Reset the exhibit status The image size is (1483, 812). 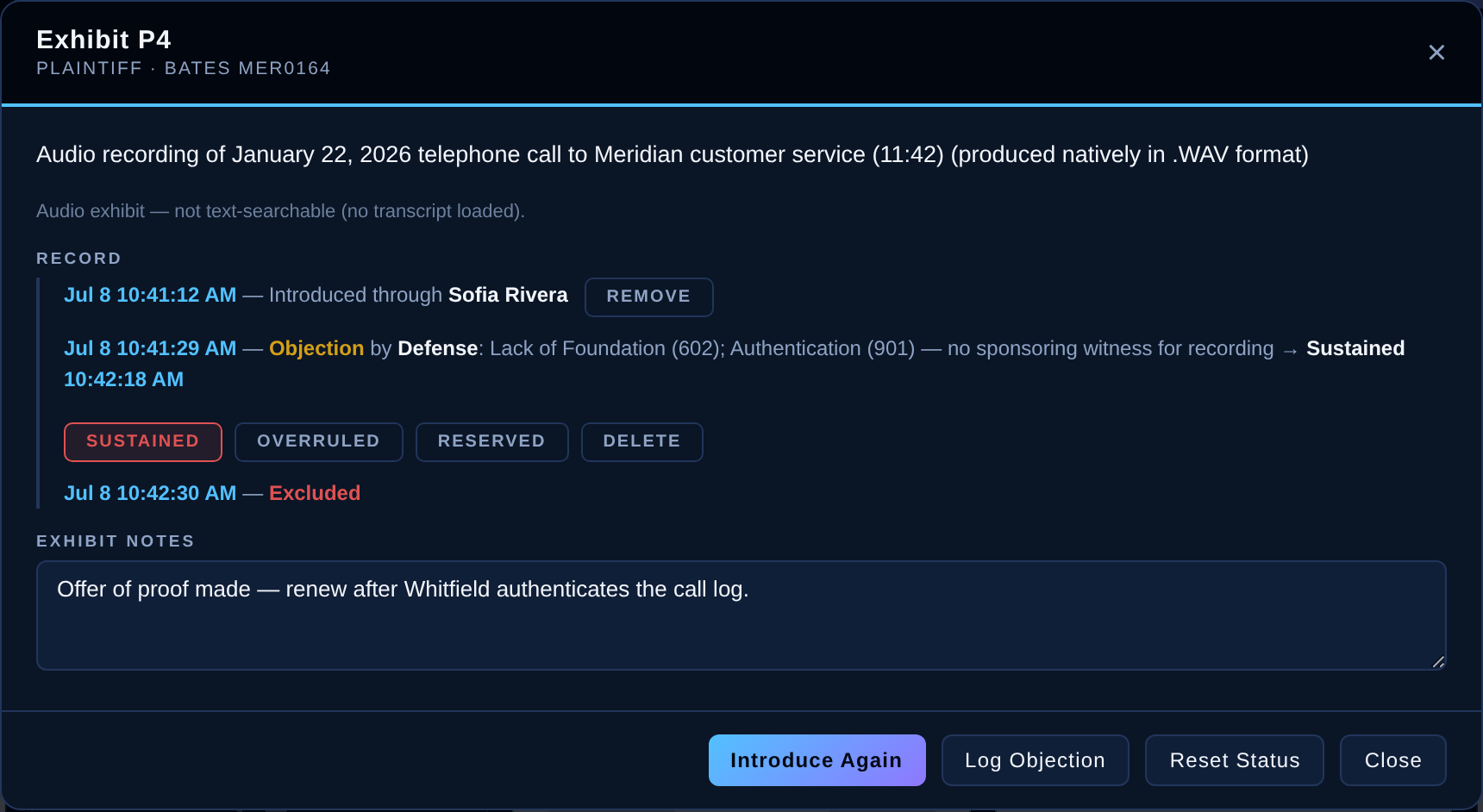[x=1234, y=760]
